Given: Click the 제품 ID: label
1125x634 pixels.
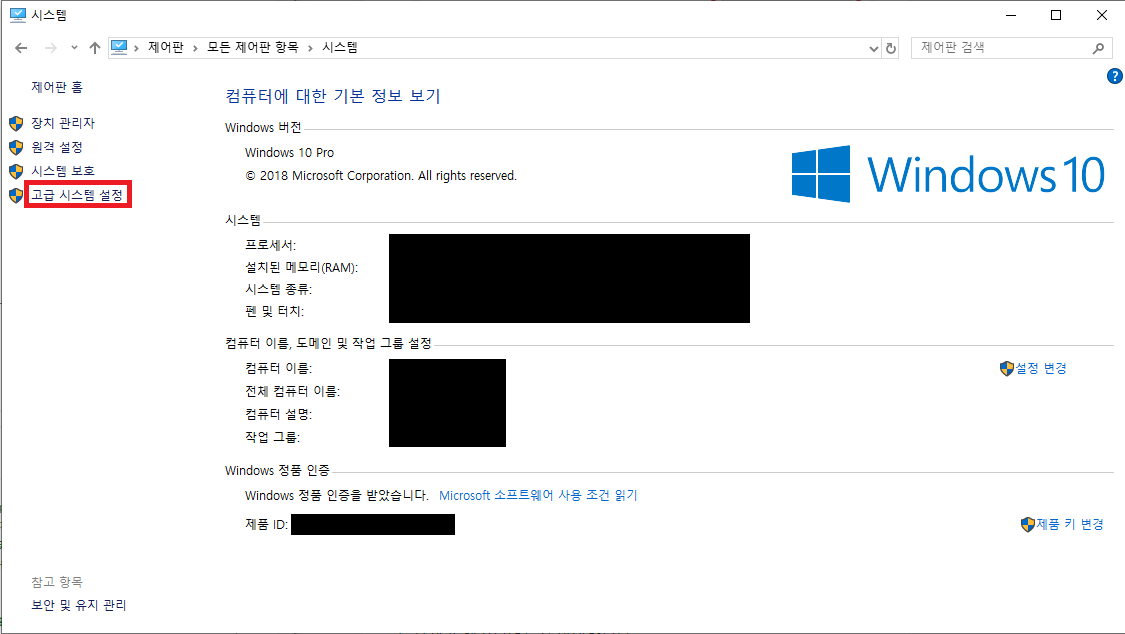Looking at the screenshot, I should click(x=266, y=524).
